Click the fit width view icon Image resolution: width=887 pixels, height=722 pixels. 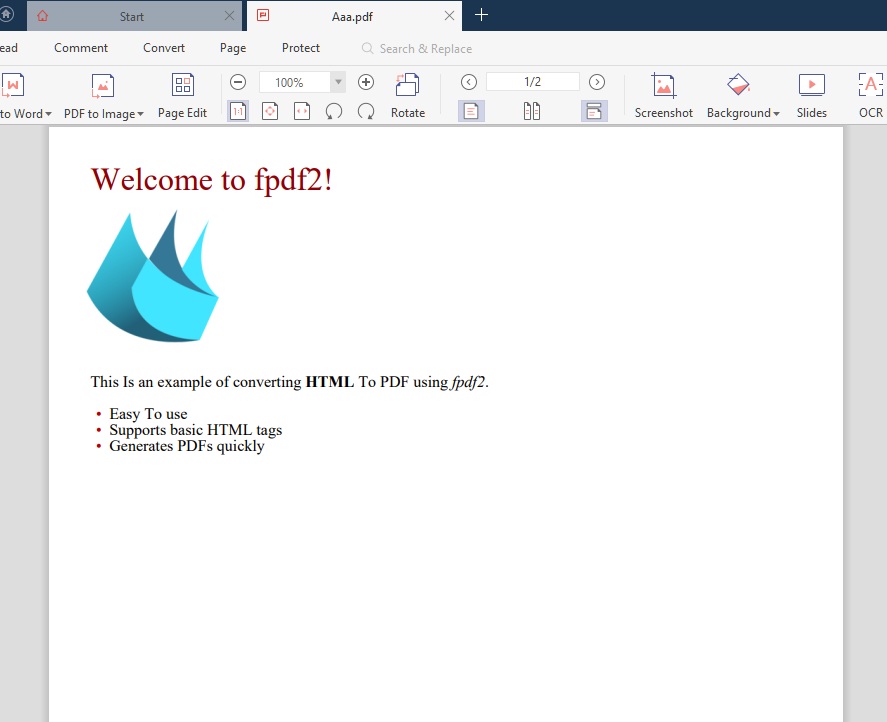(302, 111)
